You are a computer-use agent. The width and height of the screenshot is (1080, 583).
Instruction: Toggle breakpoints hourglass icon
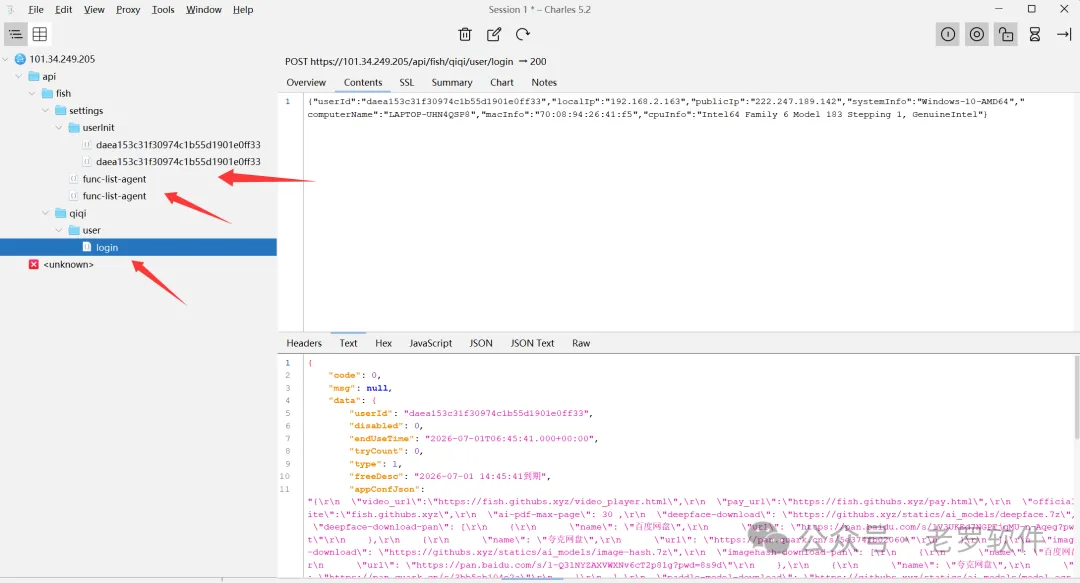point(1035,34)
